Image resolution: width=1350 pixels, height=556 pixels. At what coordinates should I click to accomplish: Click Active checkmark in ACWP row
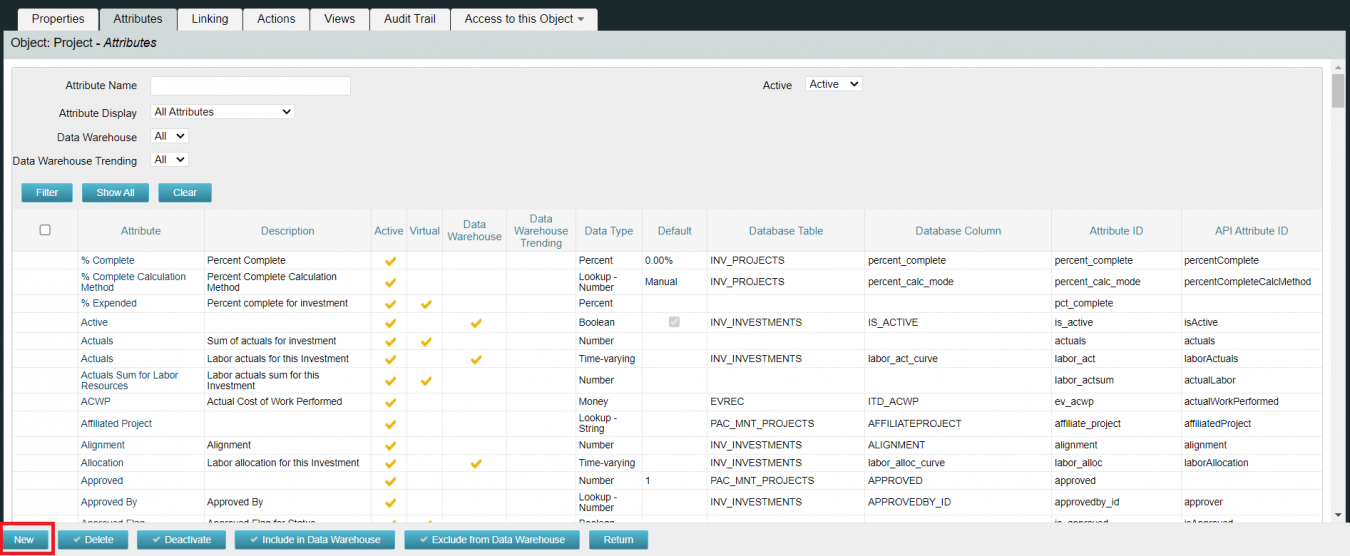pyautogui.click(x=390, y=402)
